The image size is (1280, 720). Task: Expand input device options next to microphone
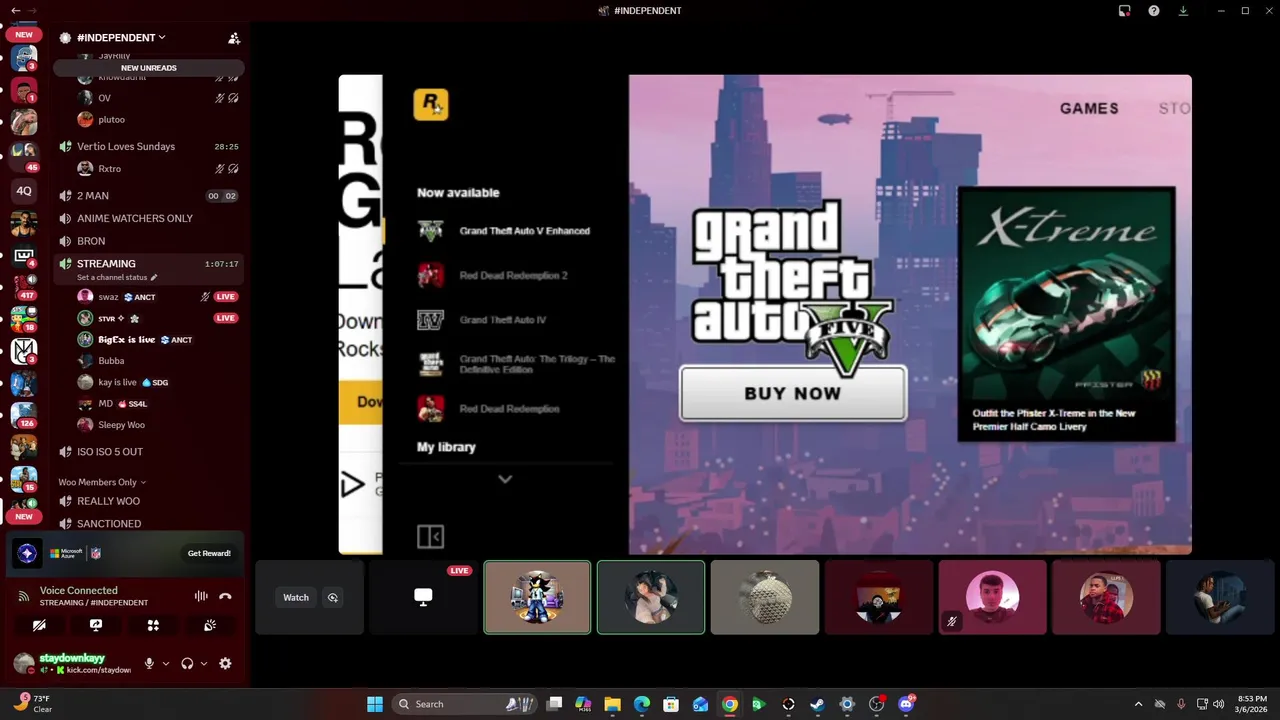coord(166,663)
